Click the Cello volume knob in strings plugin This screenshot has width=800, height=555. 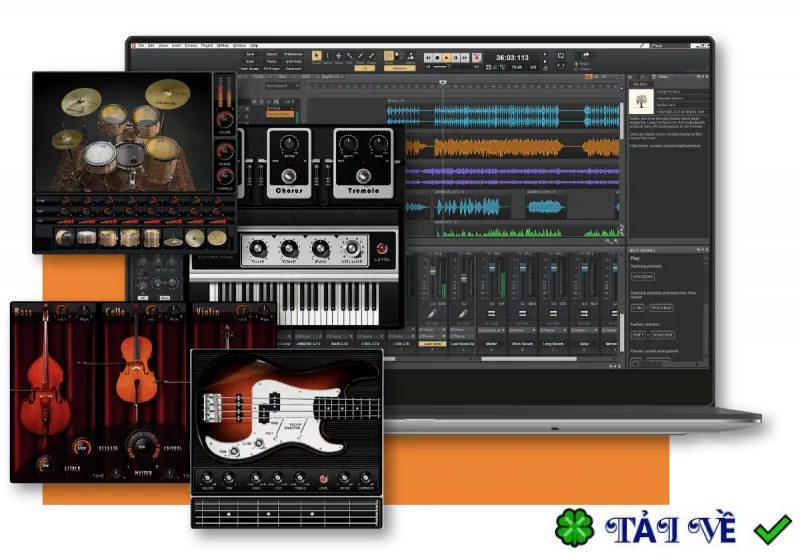152,310
